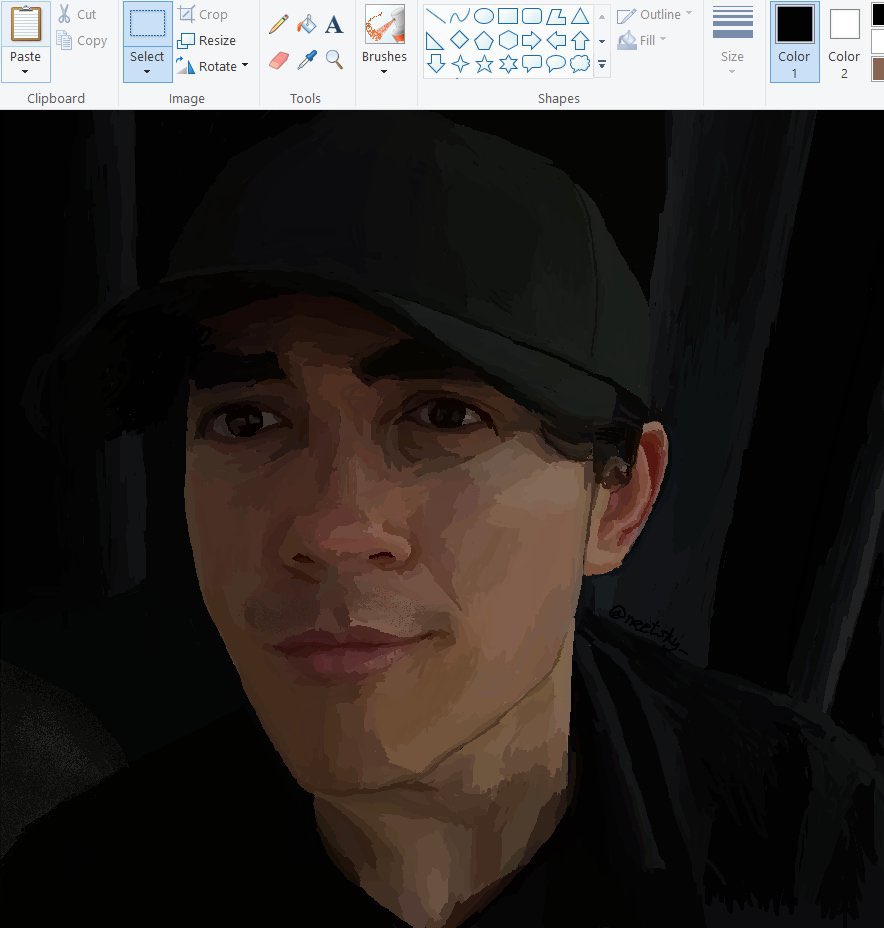The image size is (884, 928).
Task: Pick the Eraser tool
Action: point(279,60)
